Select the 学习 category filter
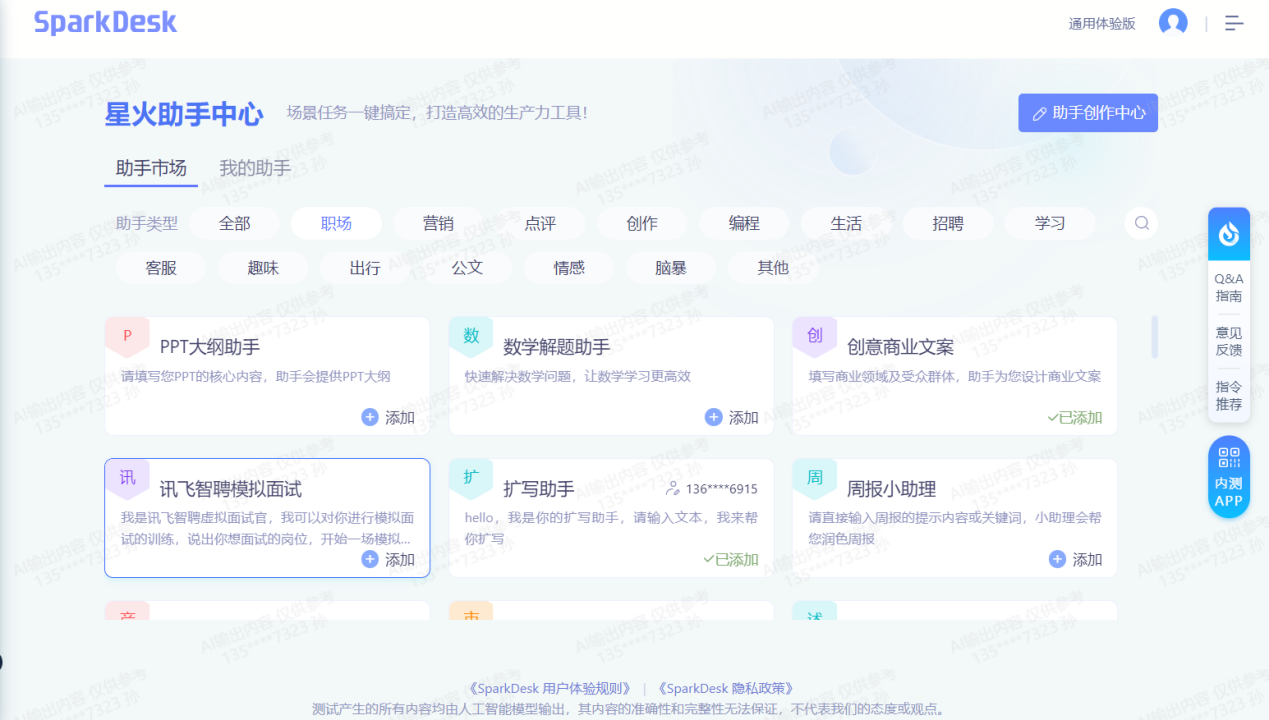1269x720 pixels. click(1050, 223)
